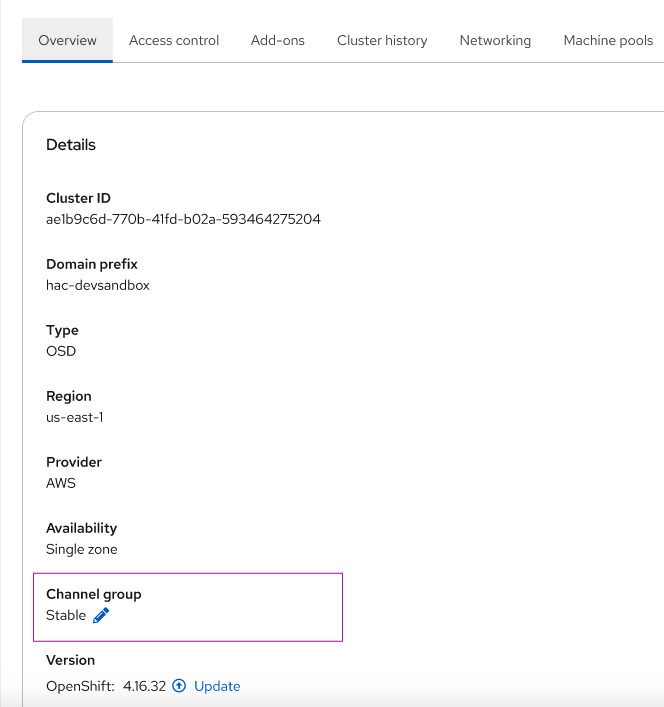Click the Version field label
This screenshot has width=664, height=707.
pyautogui.click(x=71, y=660)
